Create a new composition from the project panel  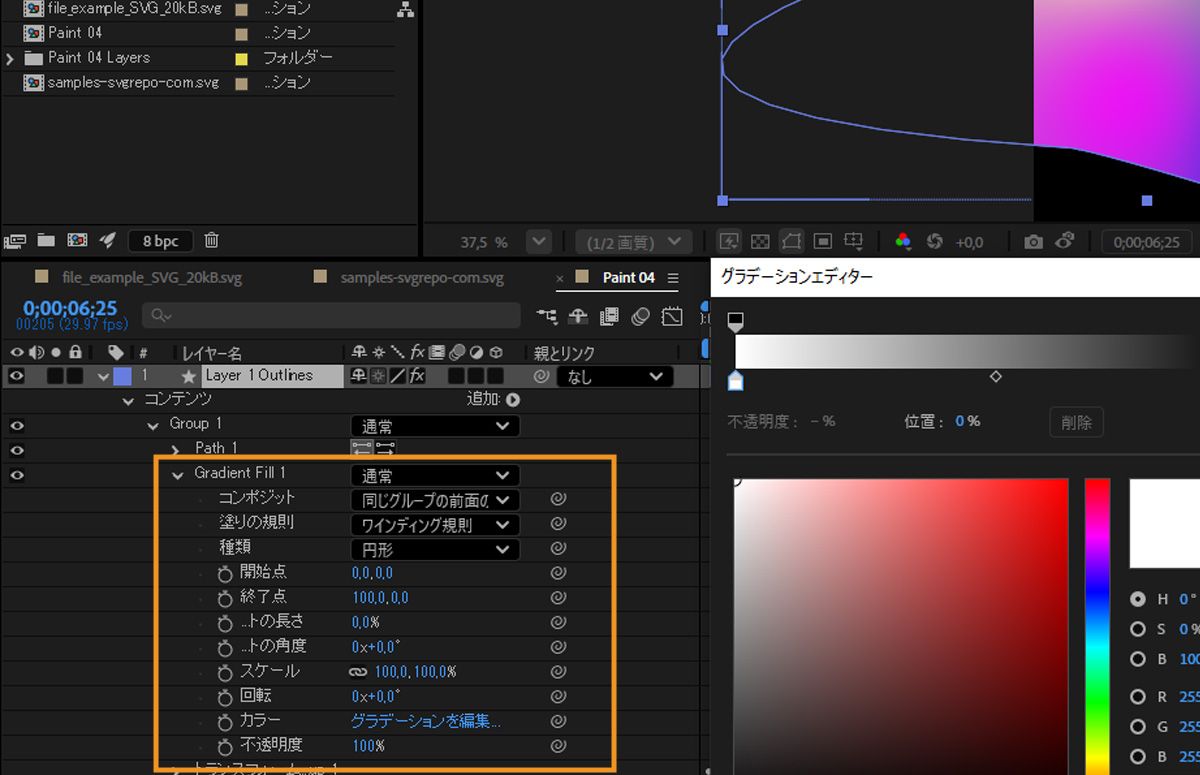77,240
